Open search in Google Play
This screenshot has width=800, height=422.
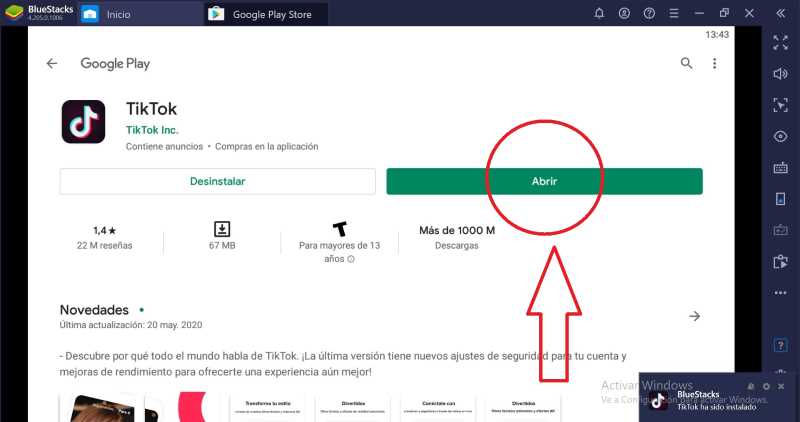tap(686, 63)
